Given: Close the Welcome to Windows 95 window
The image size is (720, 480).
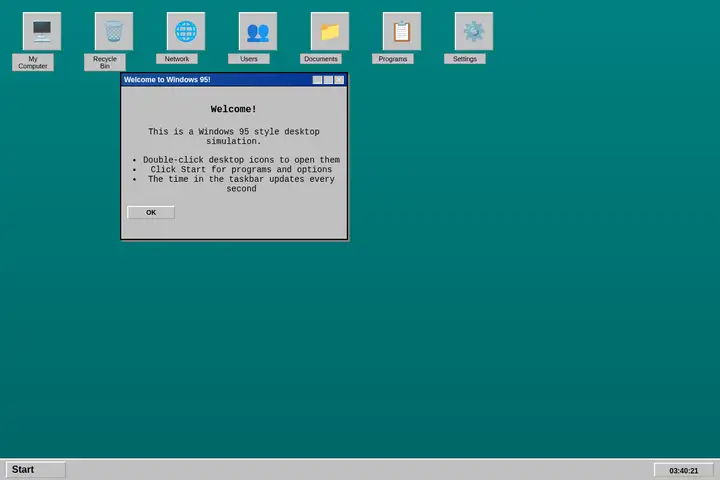Looking at the screenshot, I should pos(339,80).
